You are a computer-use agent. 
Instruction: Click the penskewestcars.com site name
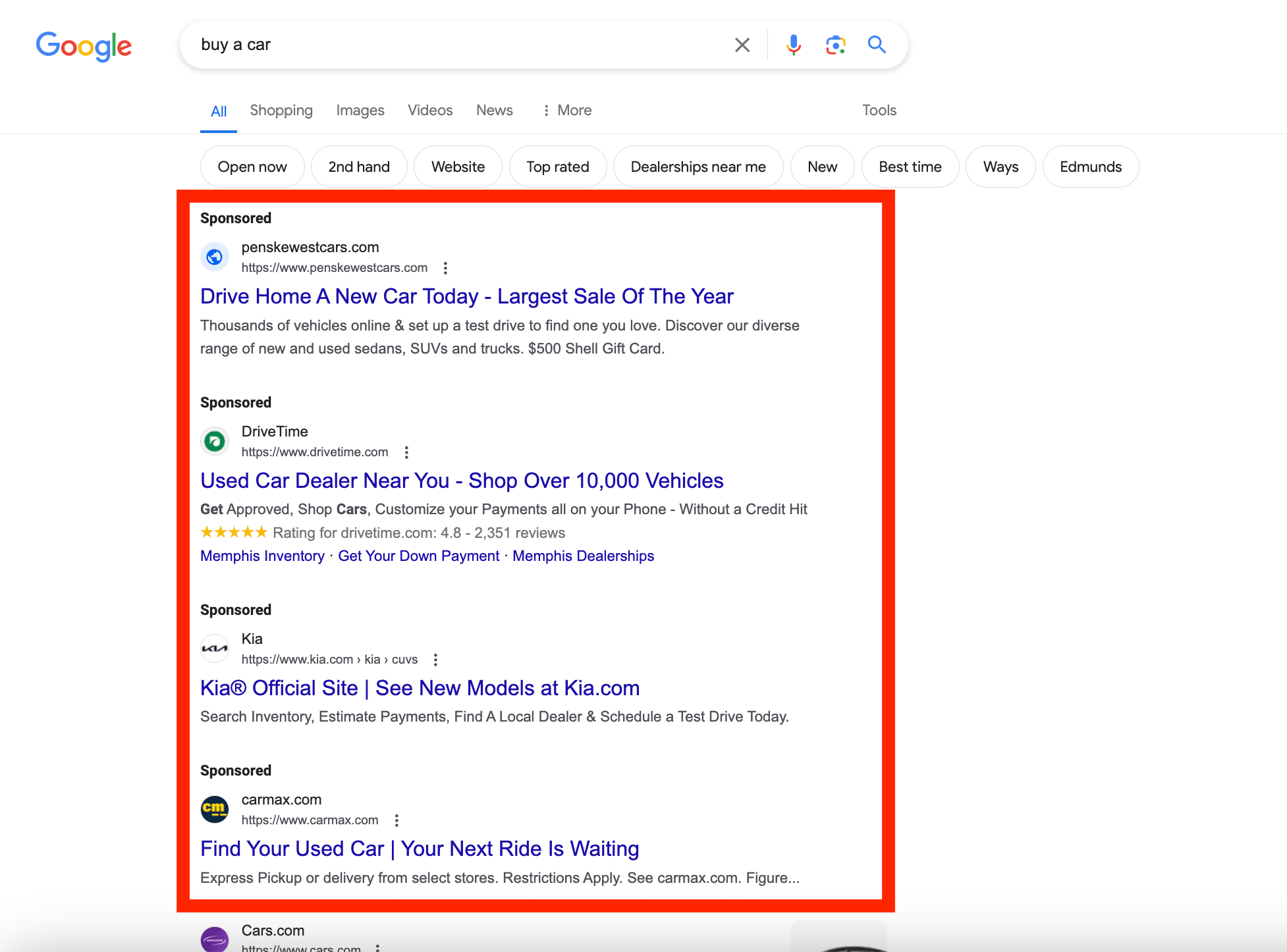pos(310,248)
